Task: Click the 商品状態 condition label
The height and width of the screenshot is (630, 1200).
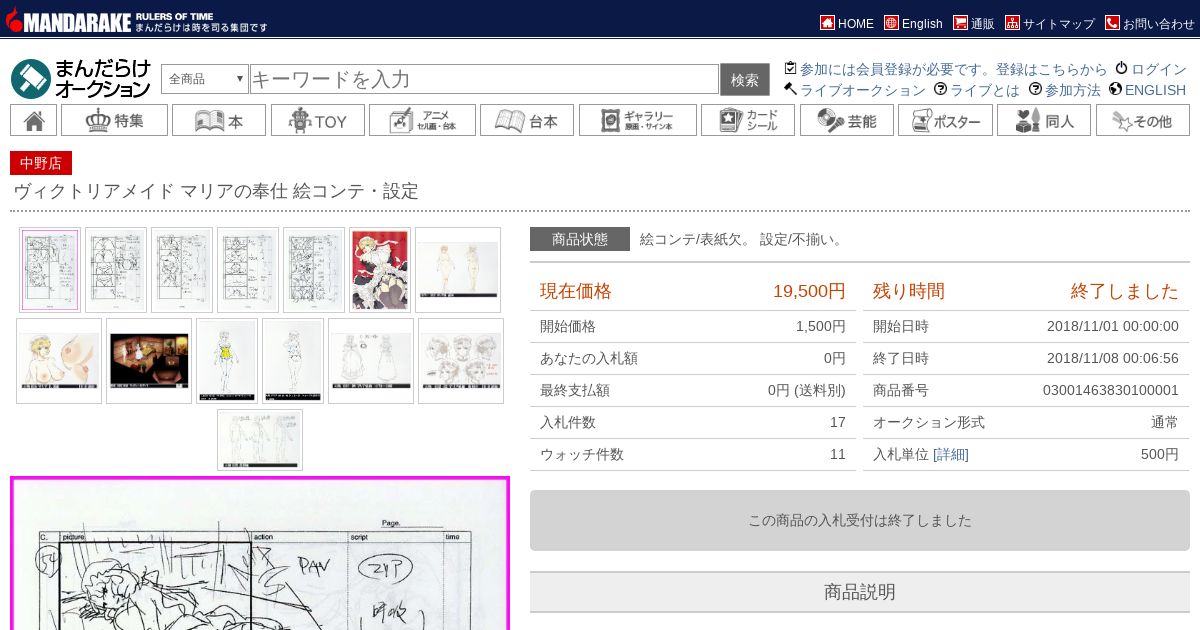Action: click(x=580, y=239)
